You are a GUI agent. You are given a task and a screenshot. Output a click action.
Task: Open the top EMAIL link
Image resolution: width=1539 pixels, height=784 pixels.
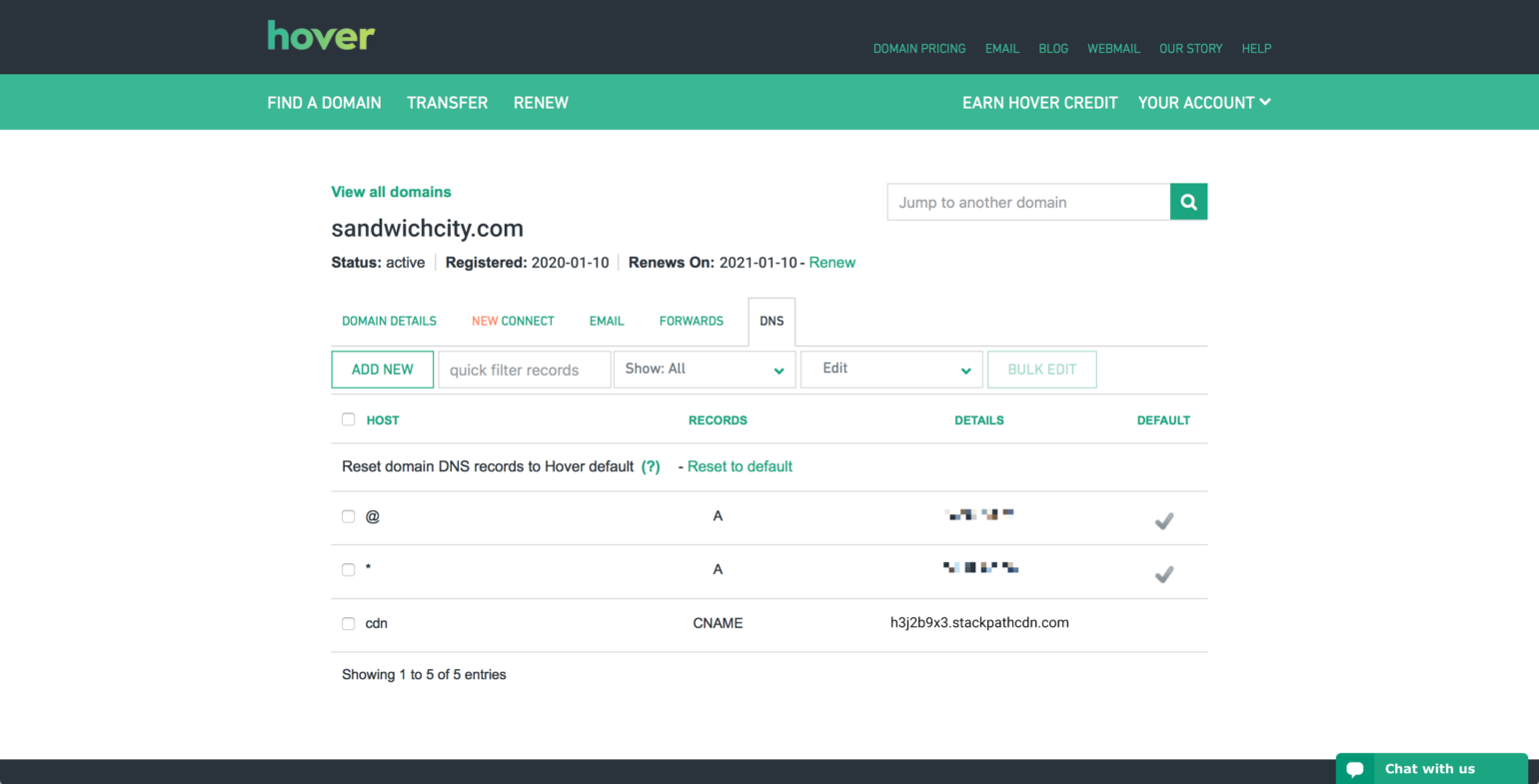click(1002, 48)
